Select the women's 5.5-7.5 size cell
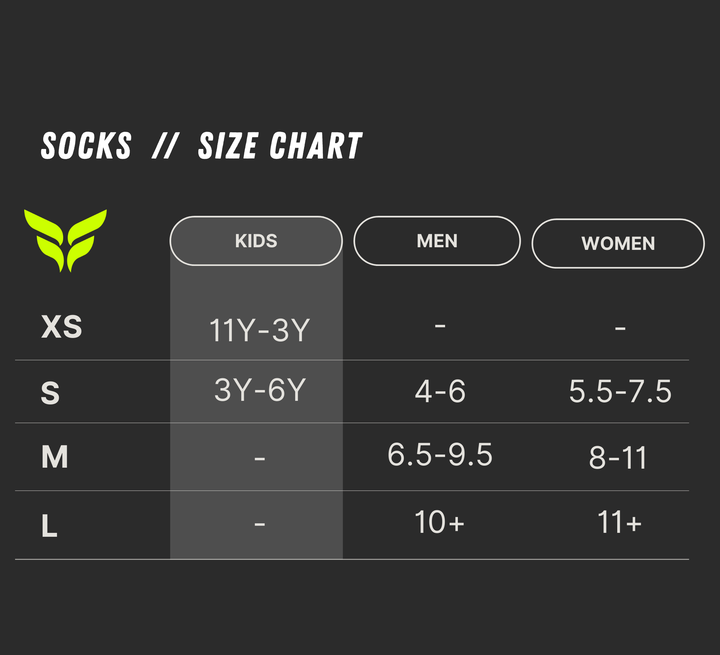The width and height of the screenshot is (720, 655). click(x=620, y=391)
